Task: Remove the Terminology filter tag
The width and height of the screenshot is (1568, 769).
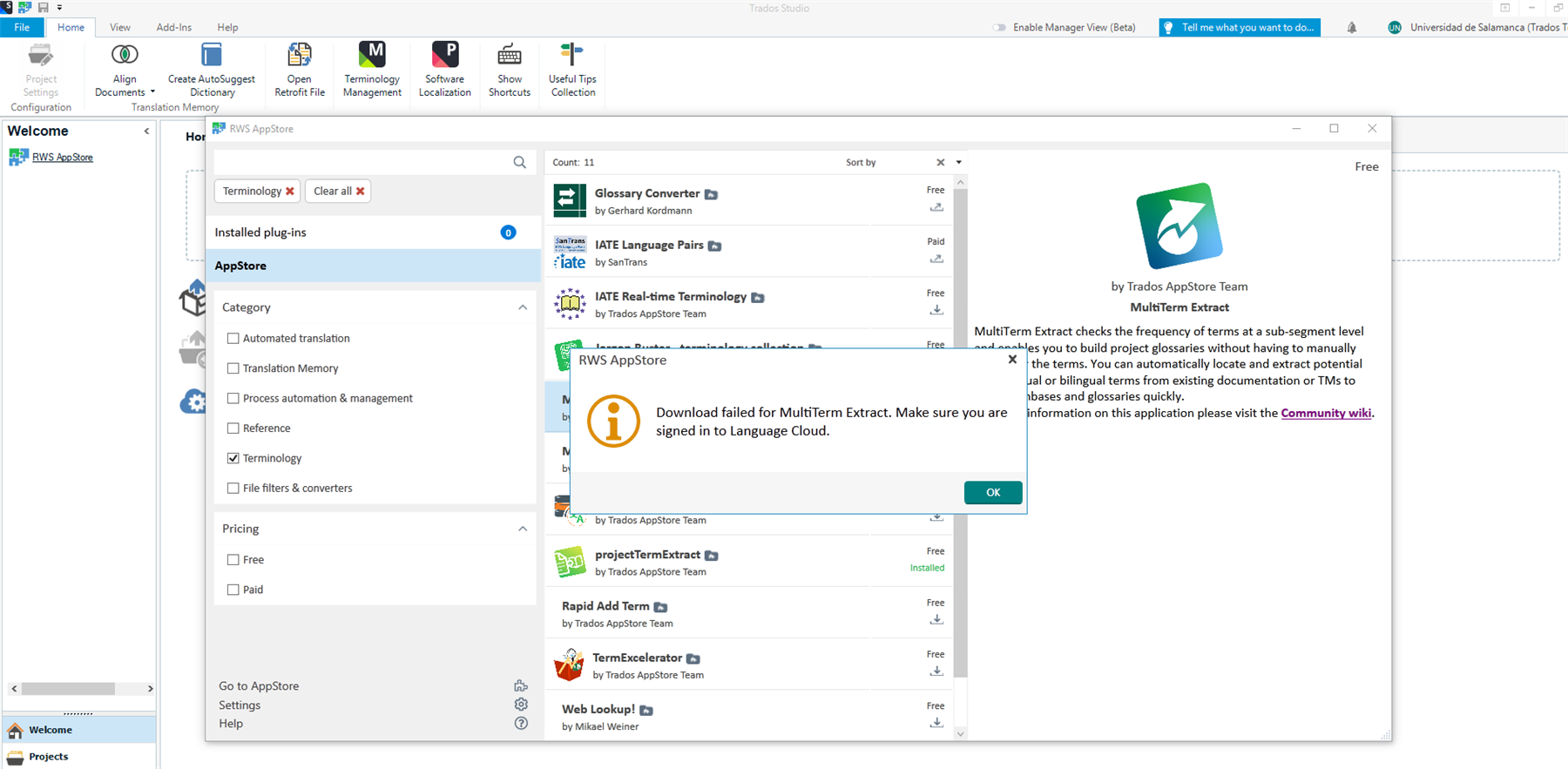Action: [x=290, y=191]
